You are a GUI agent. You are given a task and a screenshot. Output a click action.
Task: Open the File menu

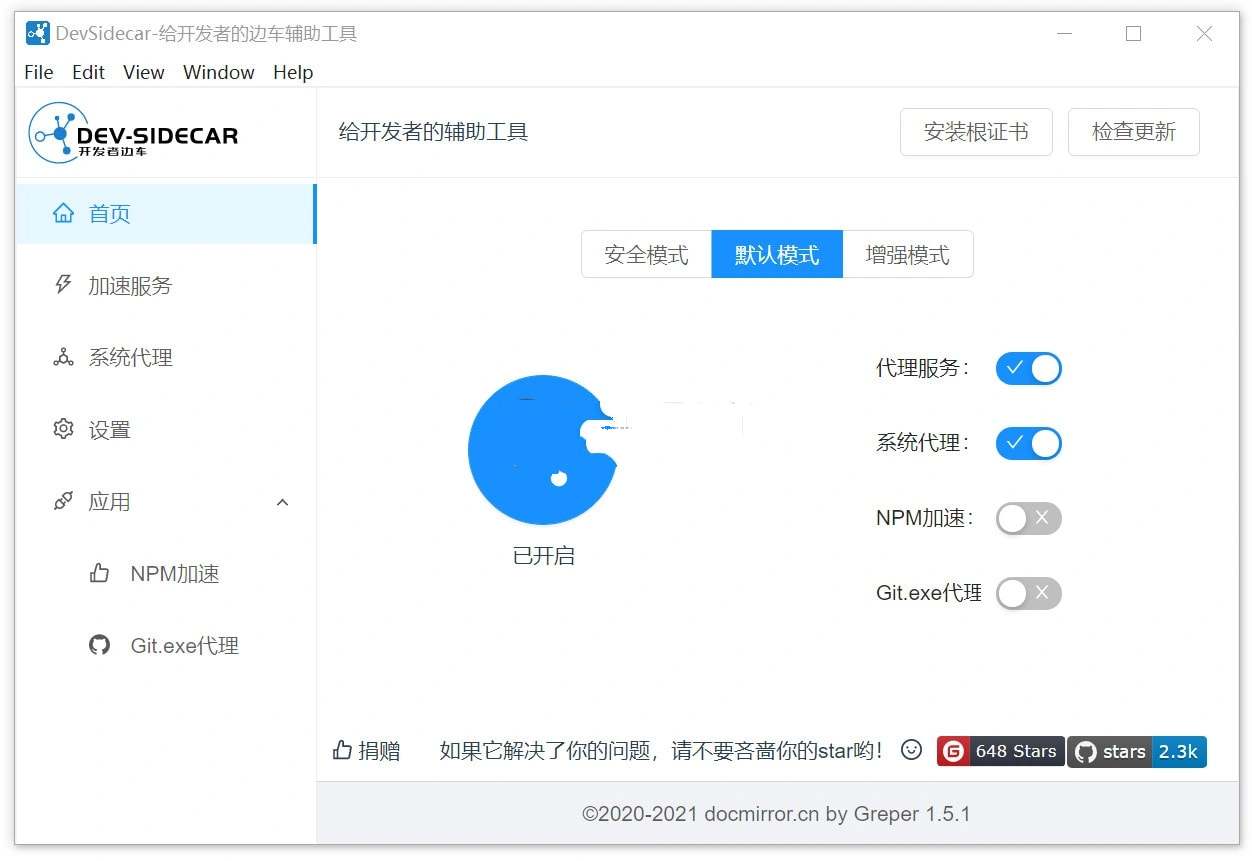click(x=38, y=72)
